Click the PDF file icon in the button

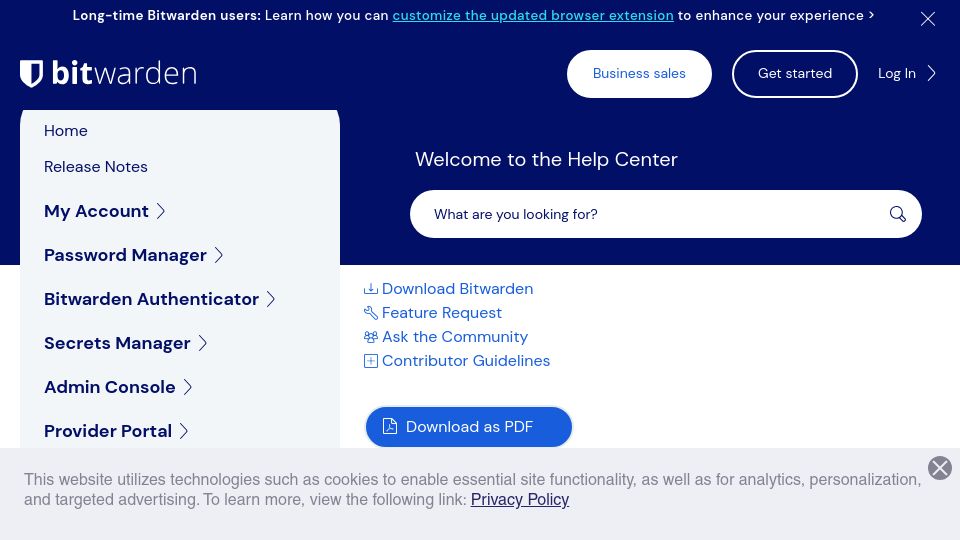[x=389, y=426]
